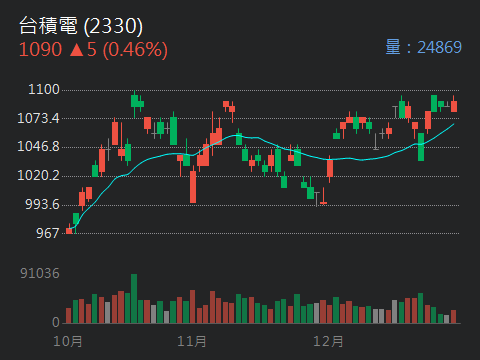The width and height of the screenshot is (480, 360).
Task: Click the 91036 volume axis label
Action: 40,273
